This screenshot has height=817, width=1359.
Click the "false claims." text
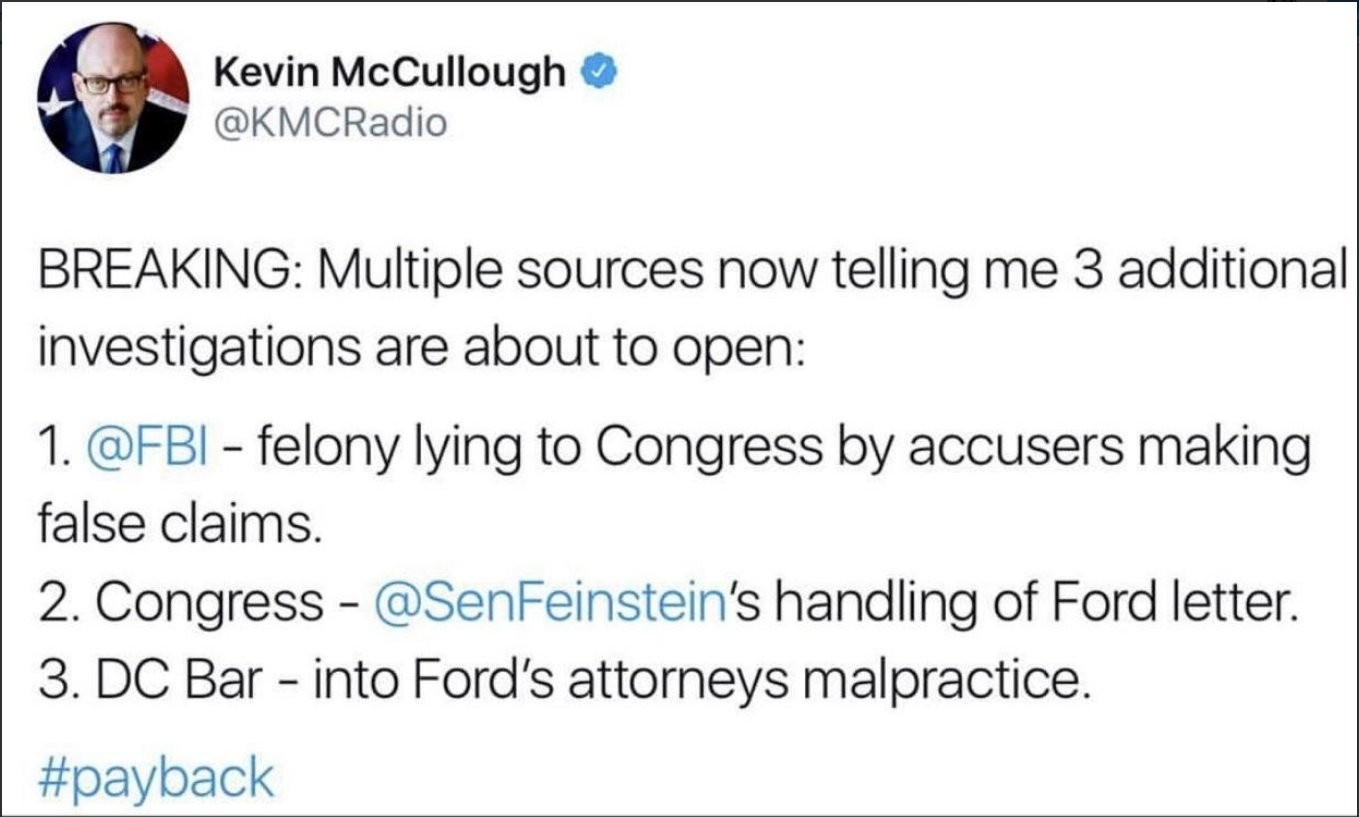click(x=180, y=523)
